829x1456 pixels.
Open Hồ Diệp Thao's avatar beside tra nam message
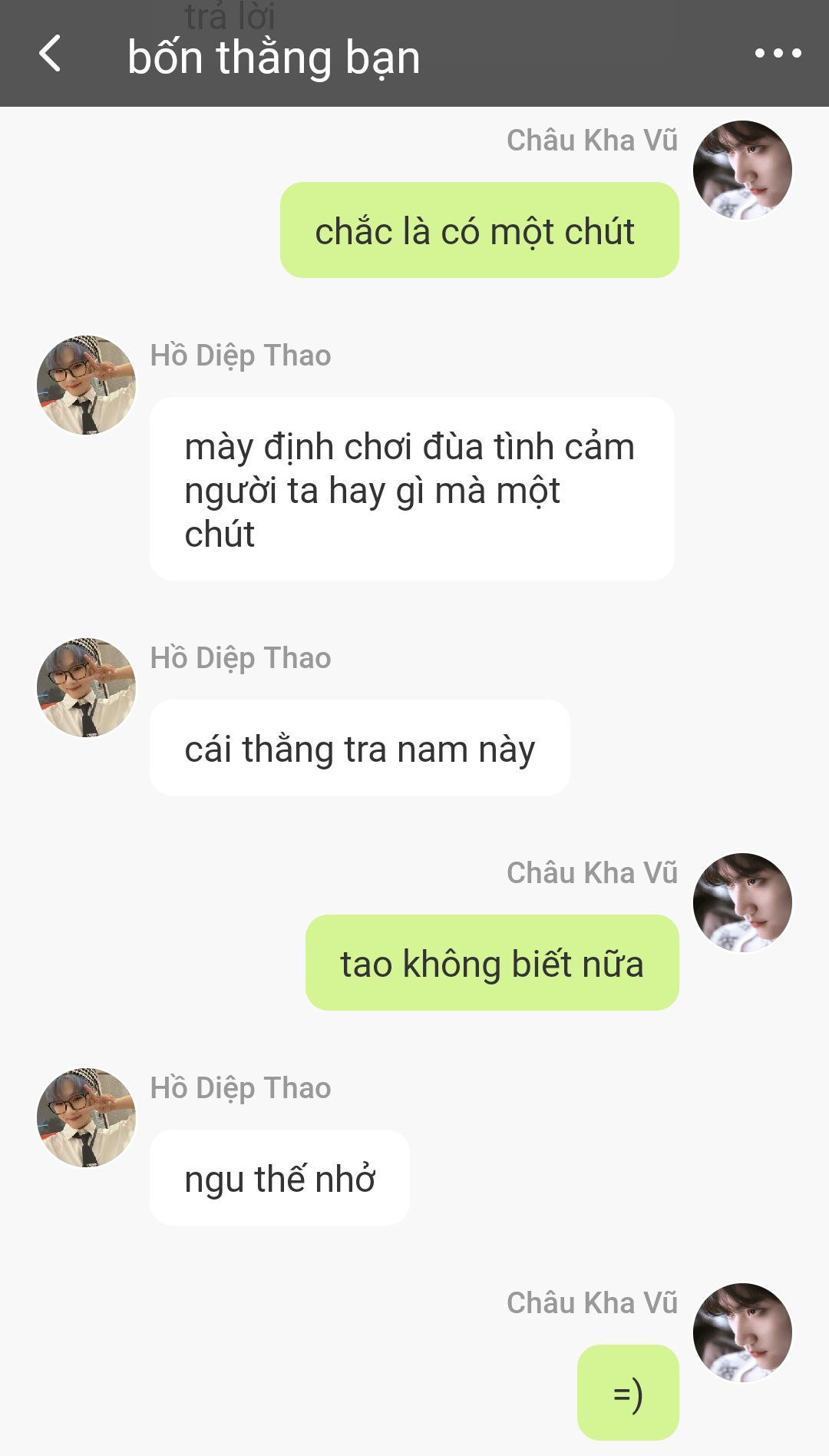[86, 687]
